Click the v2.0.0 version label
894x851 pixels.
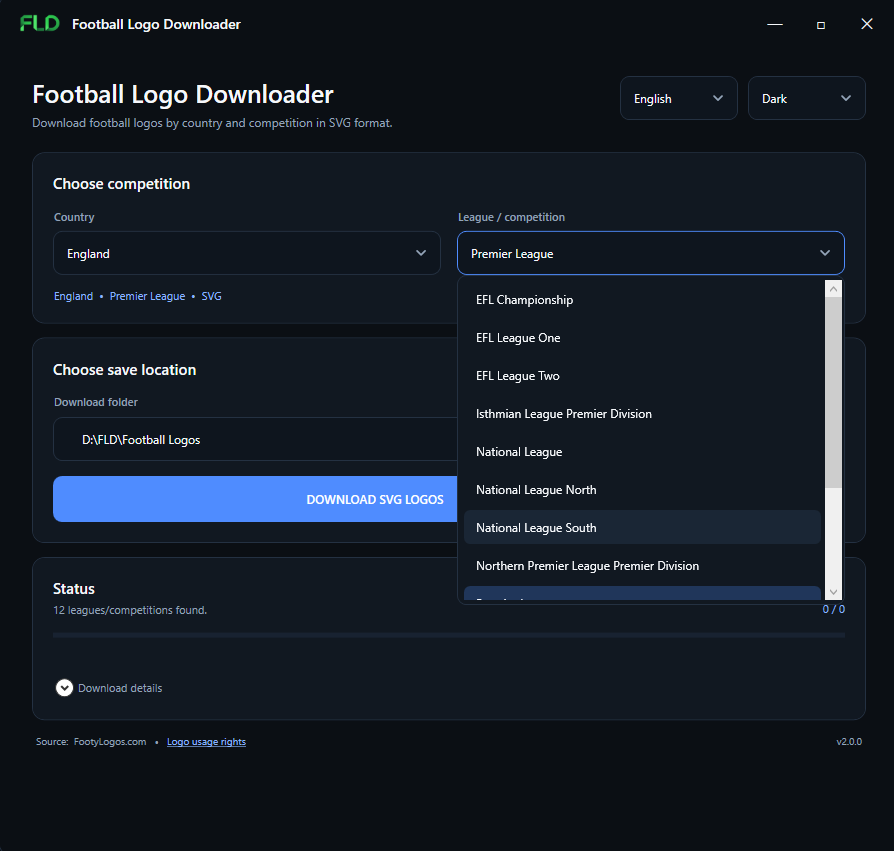click(x=849, y=742)
